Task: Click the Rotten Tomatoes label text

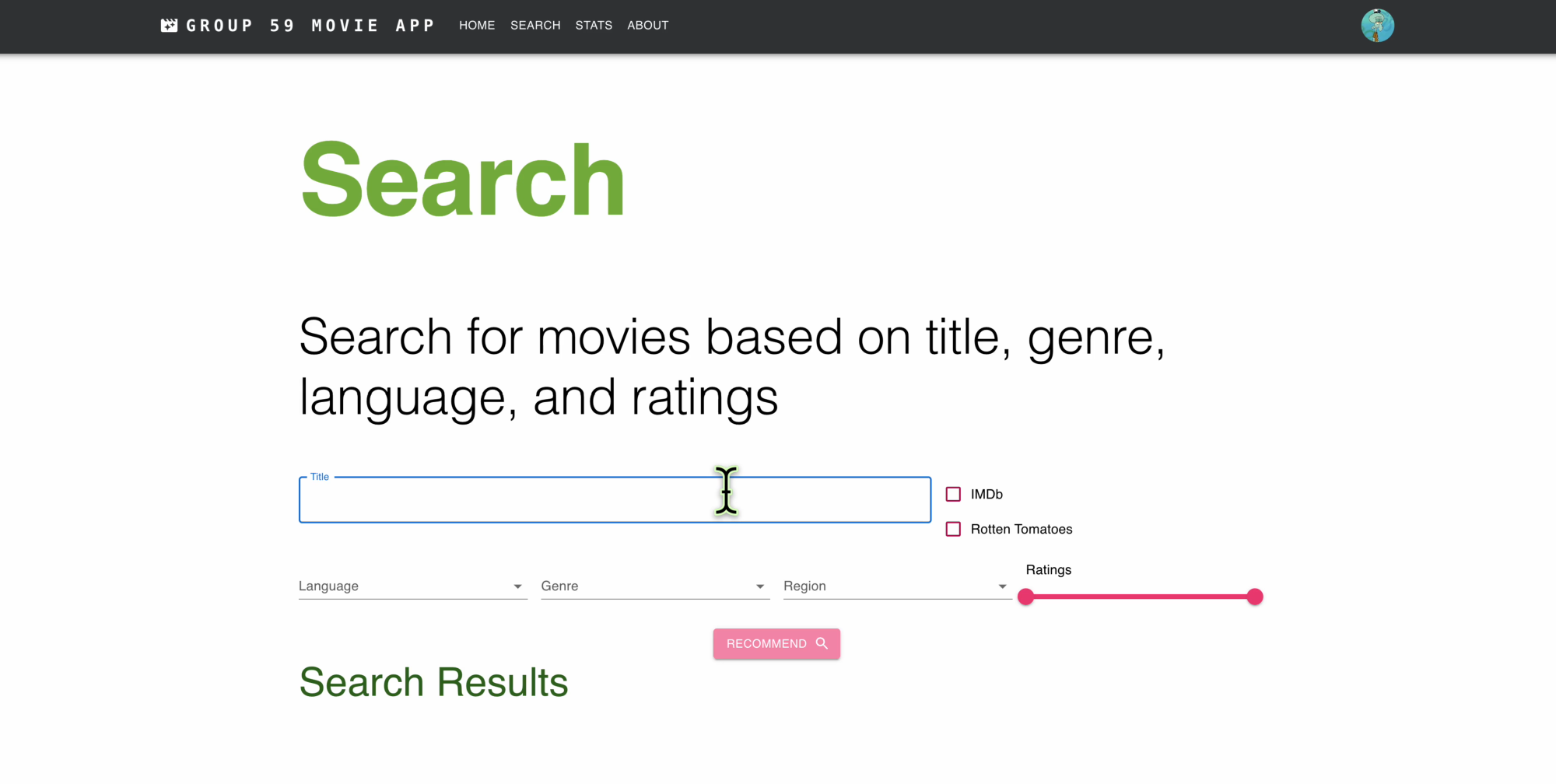Action: pyautogui.click(x=1021, y=529)
